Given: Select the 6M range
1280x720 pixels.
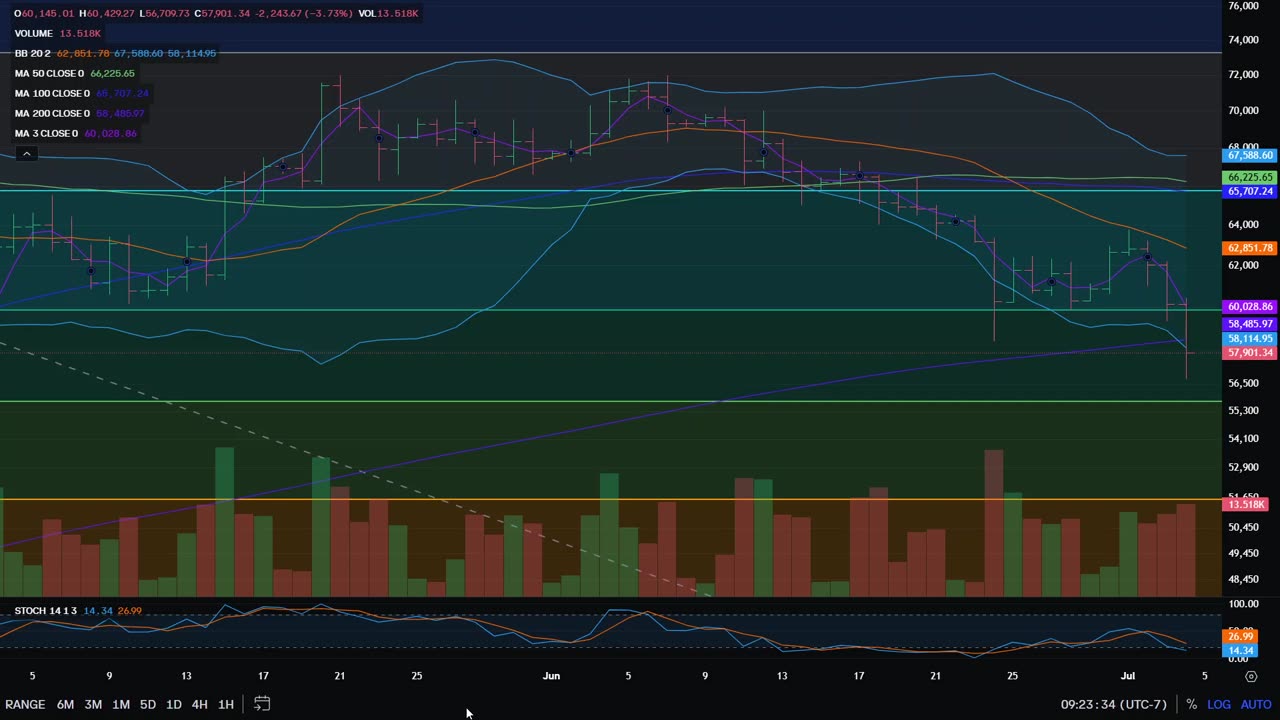Looking at the screenshot, I should point(65,704).
